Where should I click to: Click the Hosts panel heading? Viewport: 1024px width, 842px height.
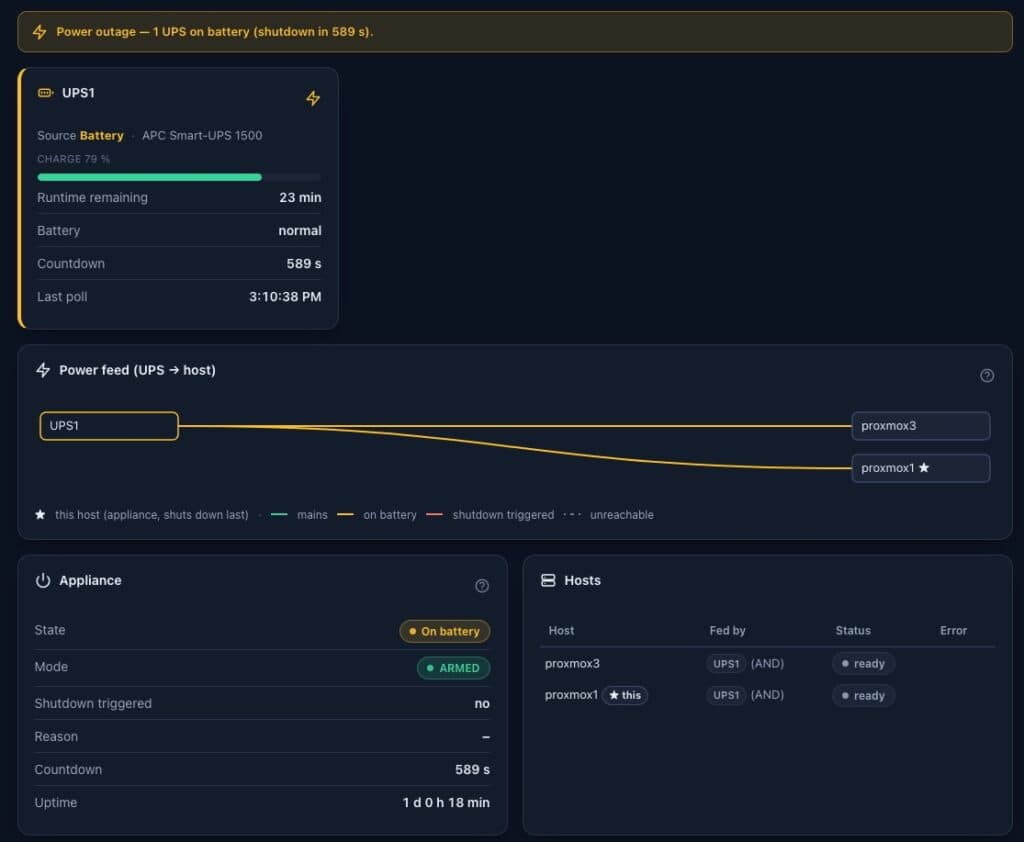tap(583, 580)
